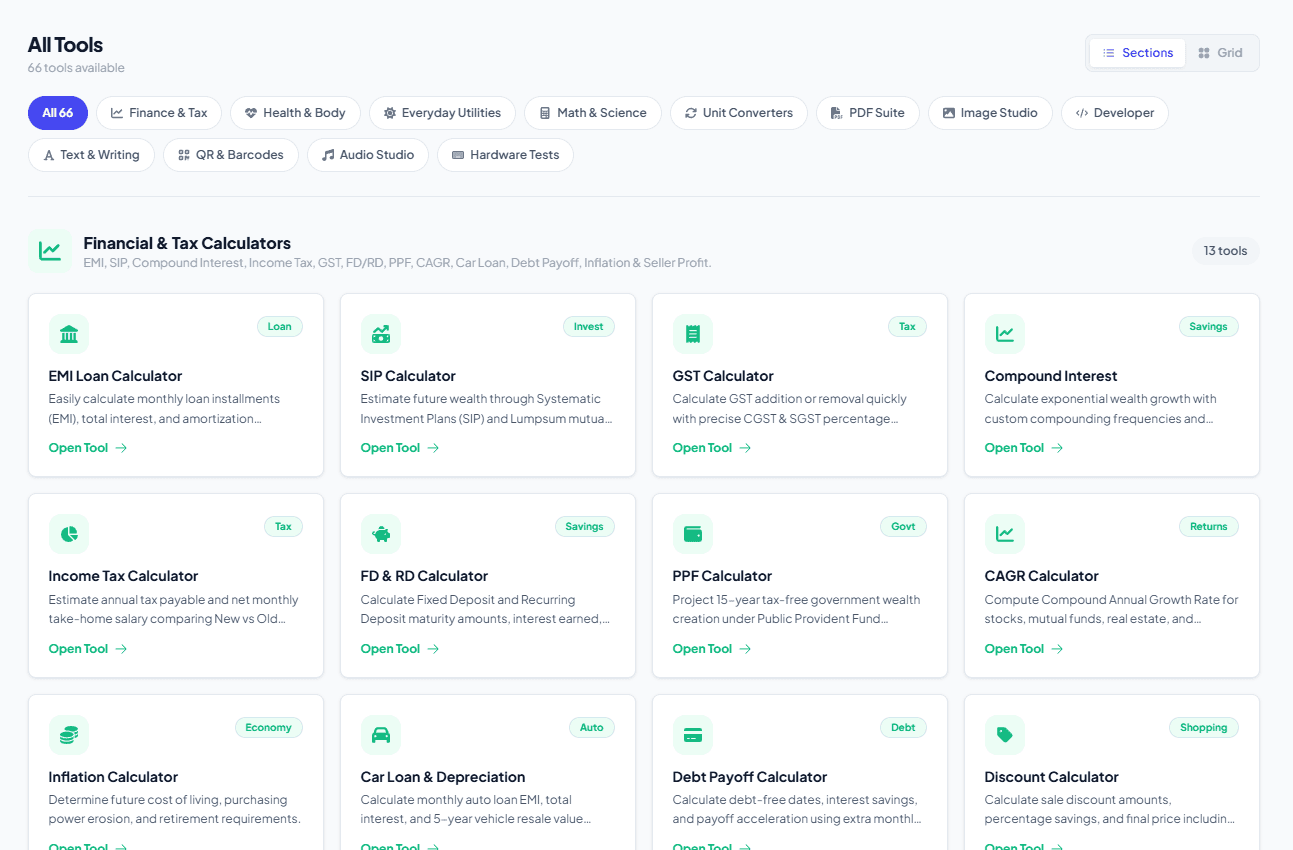Viewport: 1293px width, 850px height.
Task: Click the Inflation Calculator title
Action: [x=113, y=777]
